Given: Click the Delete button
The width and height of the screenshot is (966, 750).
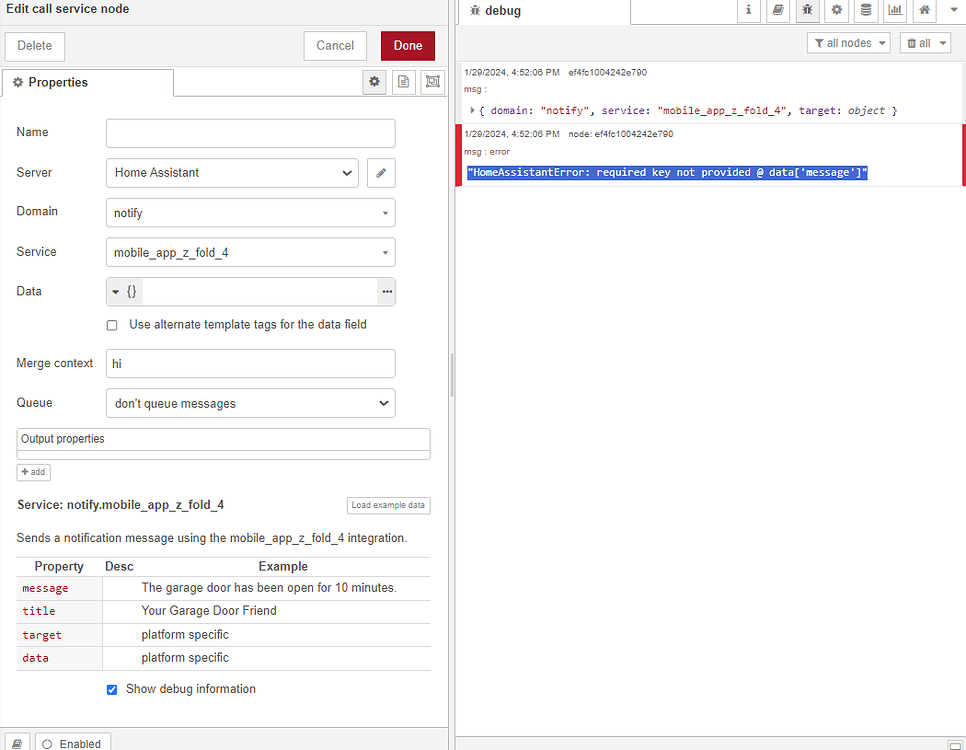Looking at the screenshot, I should pyautogui.click(x=34, y=46).
